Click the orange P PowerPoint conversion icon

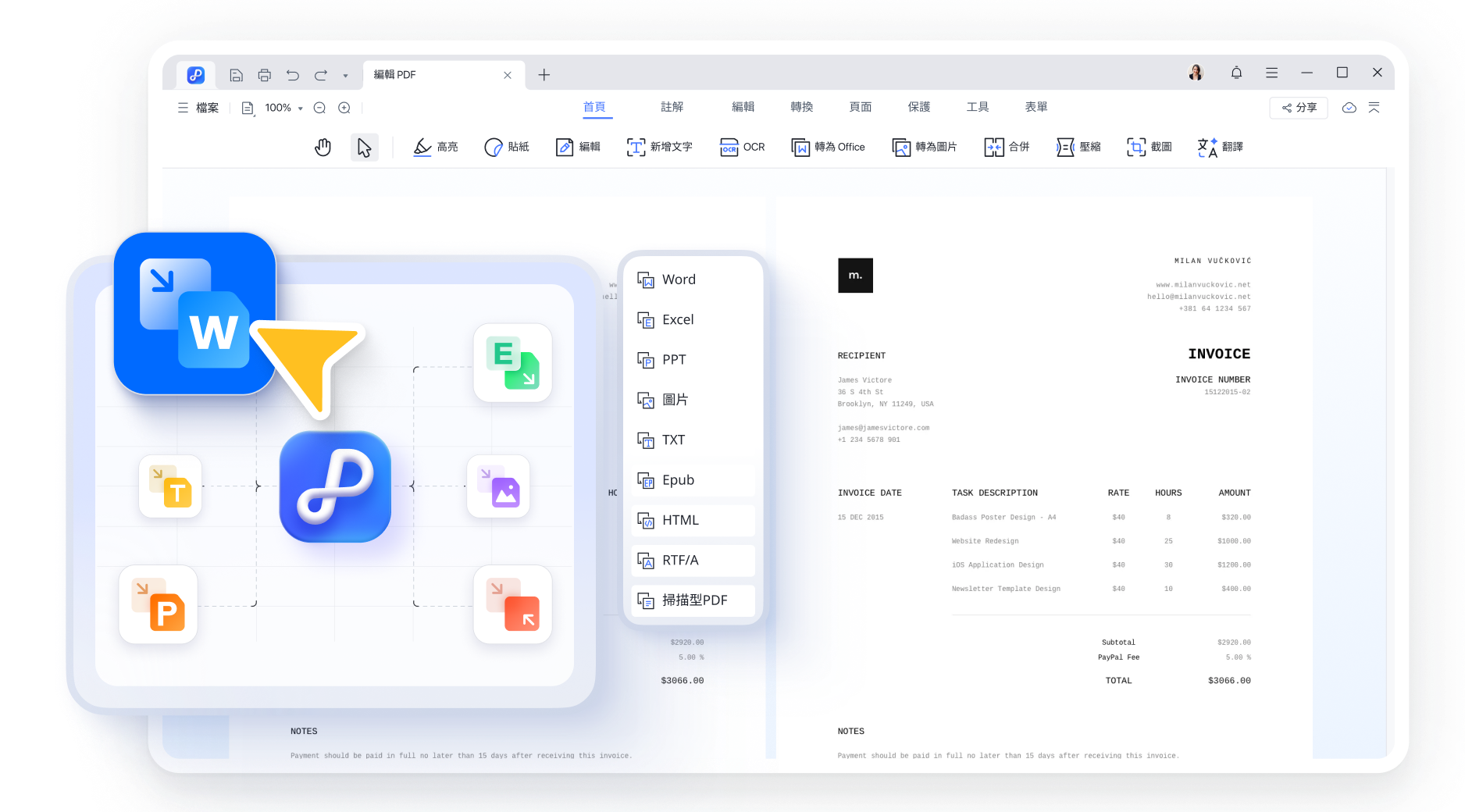point(158,604)
